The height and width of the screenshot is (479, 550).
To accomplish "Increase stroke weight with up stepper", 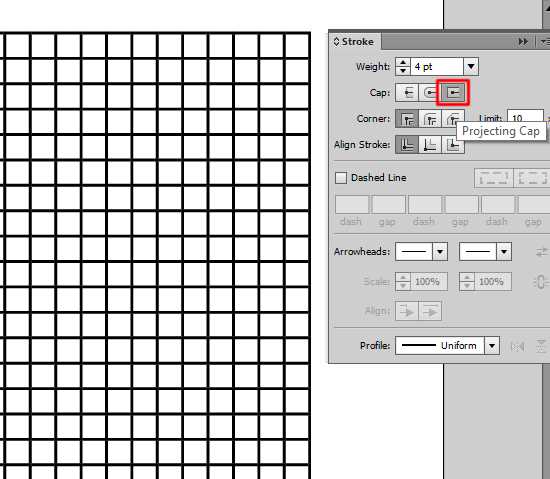I will point(403,62).
